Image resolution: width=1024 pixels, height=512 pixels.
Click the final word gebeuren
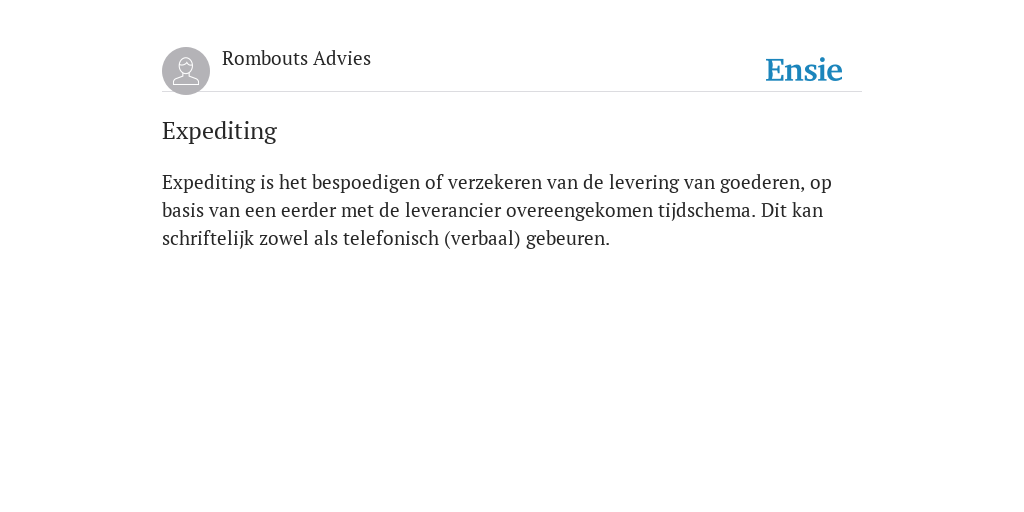tap(568, 239)
